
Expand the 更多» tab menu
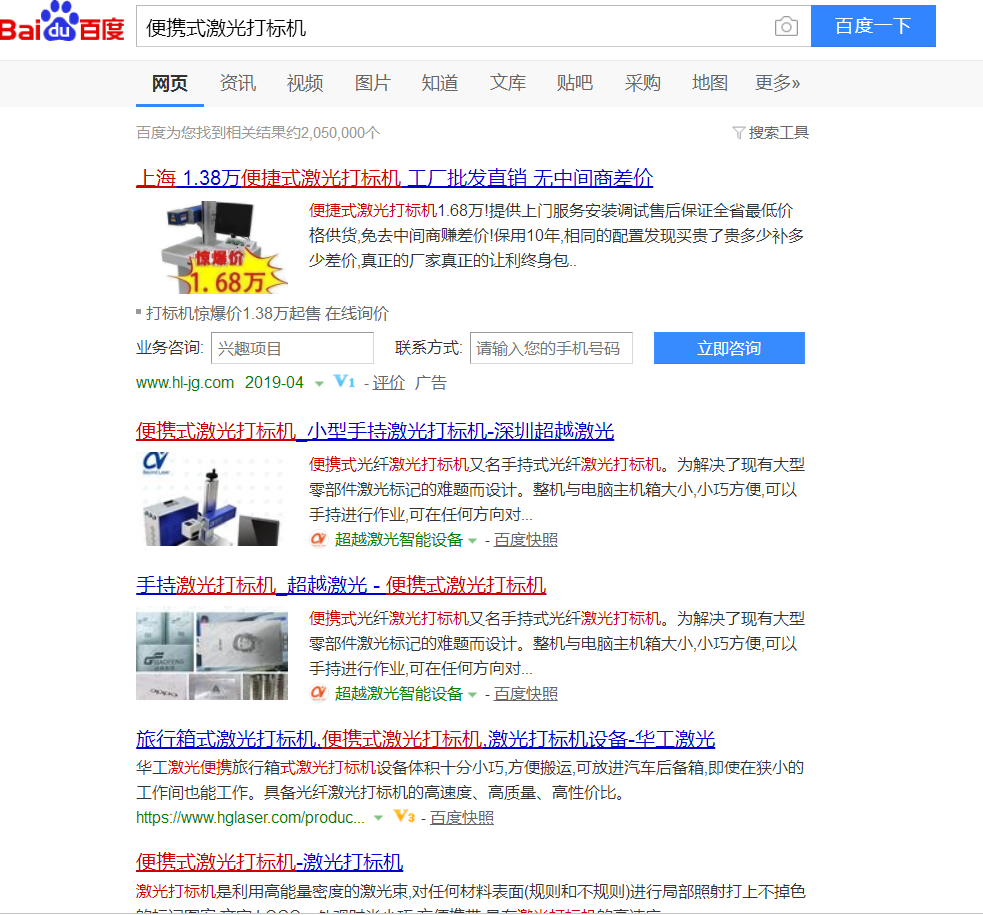click(777, 83)
